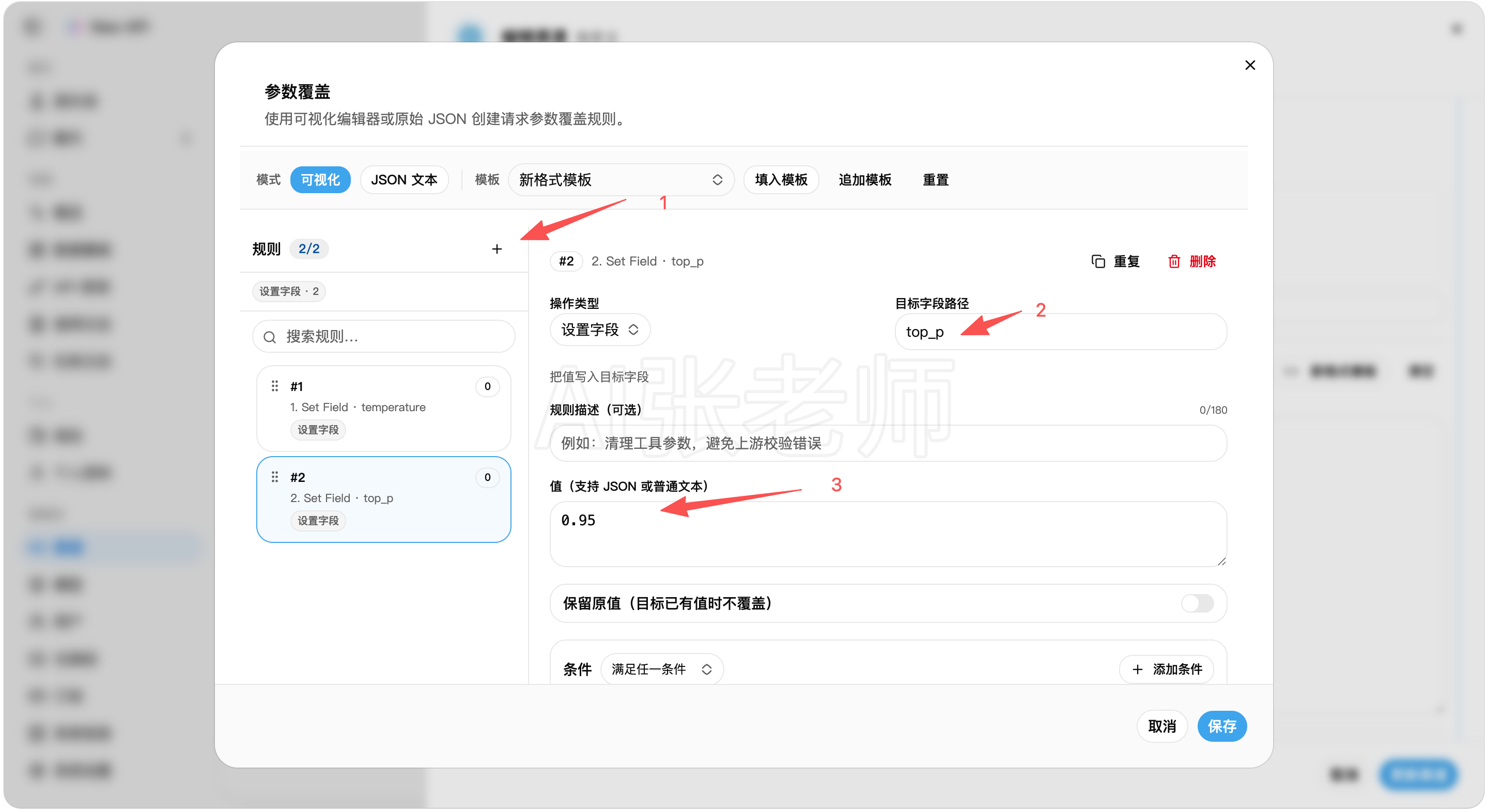Click the 目标字段路径 input containing top_p
The image size is (1488, 812).
[x=1061, y=332]
